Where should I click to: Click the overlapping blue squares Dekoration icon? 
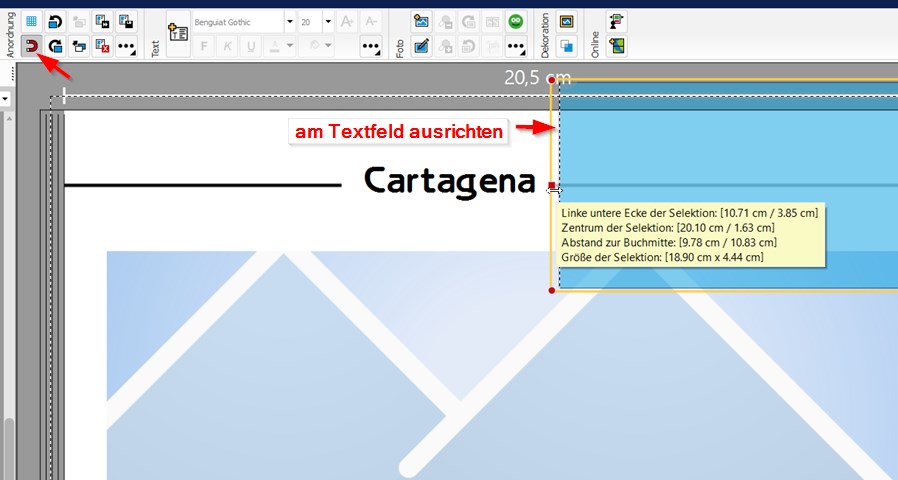(x=566, y=46)
